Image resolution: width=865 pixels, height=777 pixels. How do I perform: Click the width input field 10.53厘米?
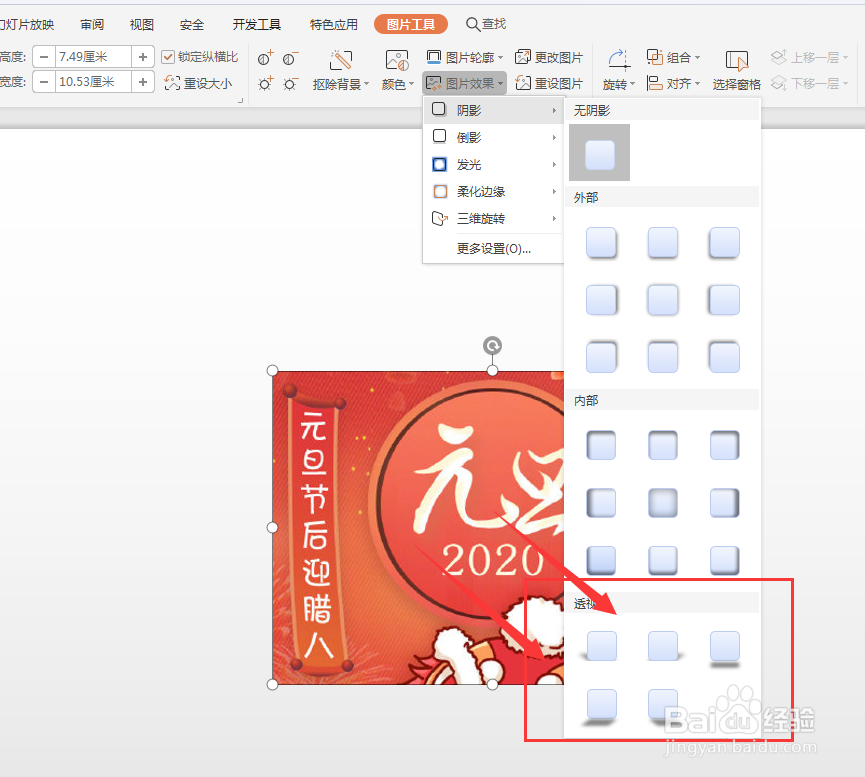pyautogui.click(x=93, y=82)
